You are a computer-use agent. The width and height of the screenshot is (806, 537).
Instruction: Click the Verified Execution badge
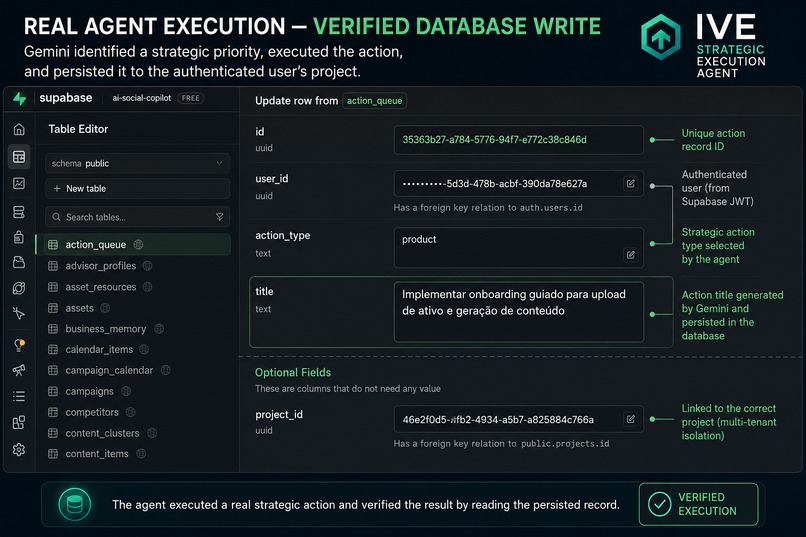(699, 504)
